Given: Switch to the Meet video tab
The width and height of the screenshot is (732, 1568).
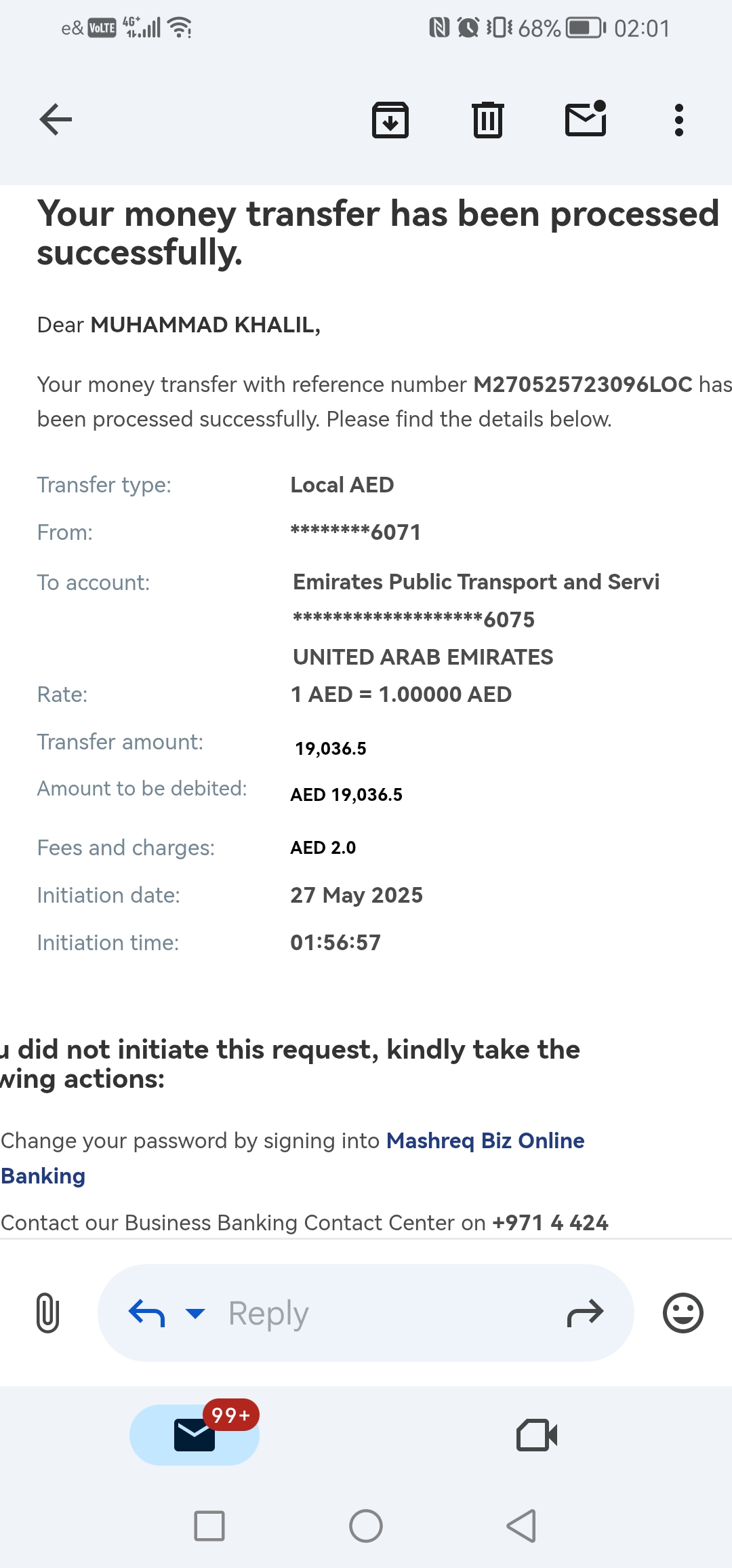Looking at the screenshot, I should coord(537,1434).
